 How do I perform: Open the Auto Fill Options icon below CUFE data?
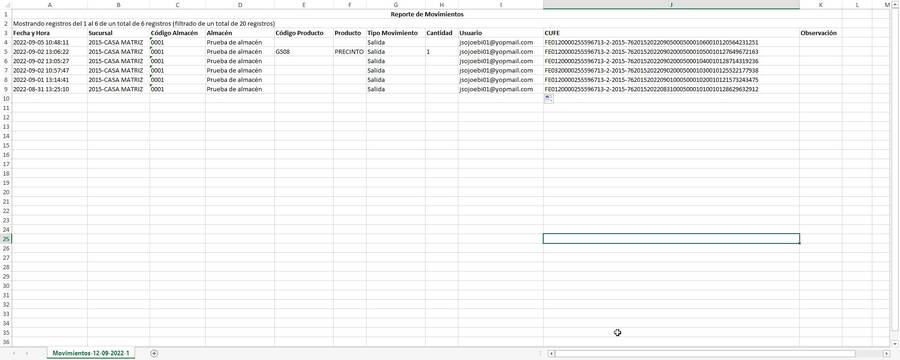pyautogui.click(x=549, y=99)
